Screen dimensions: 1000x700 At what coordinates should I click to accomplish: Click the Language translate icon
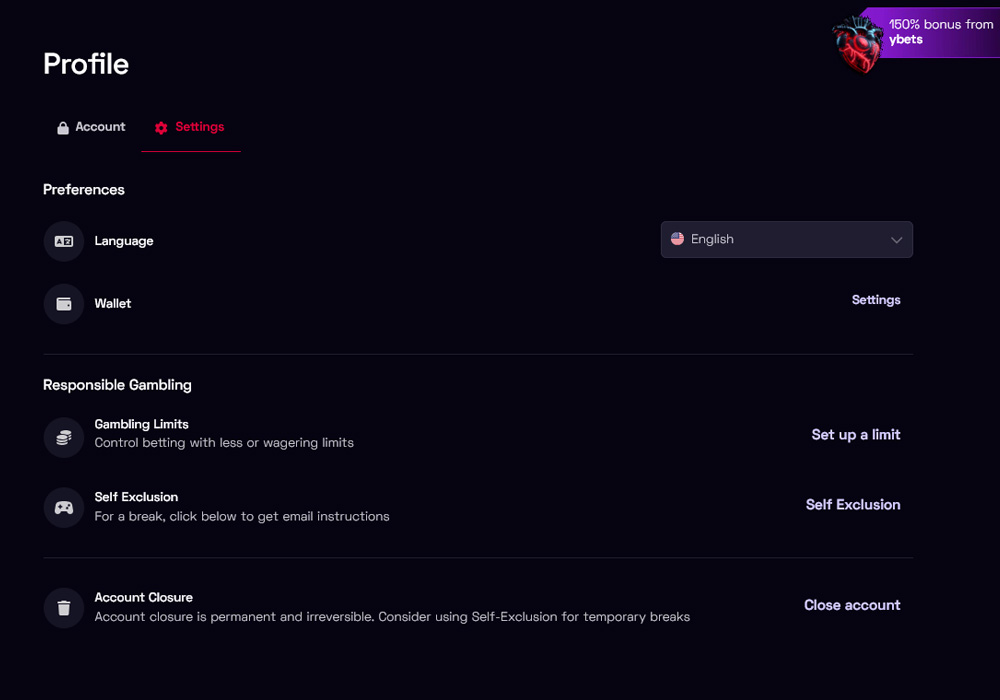pos(64,241)
